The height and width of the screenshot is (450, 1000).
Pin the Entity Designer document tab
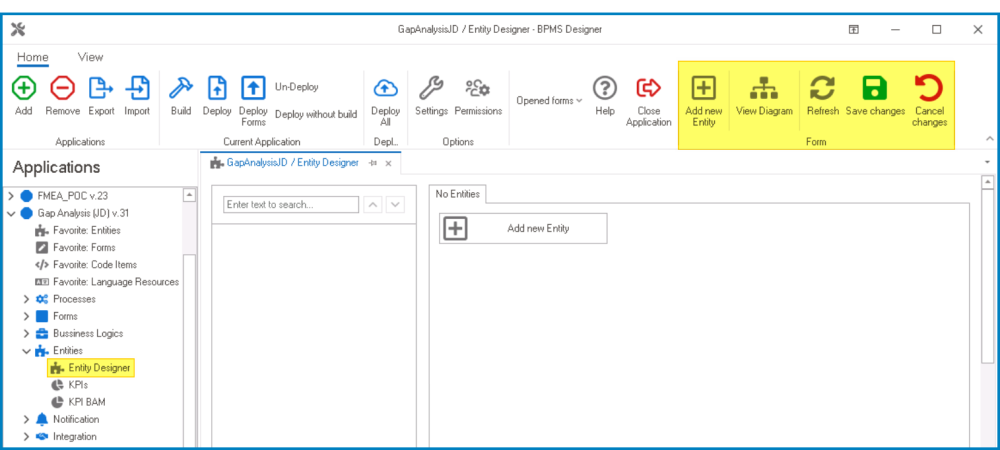point(373,163)
